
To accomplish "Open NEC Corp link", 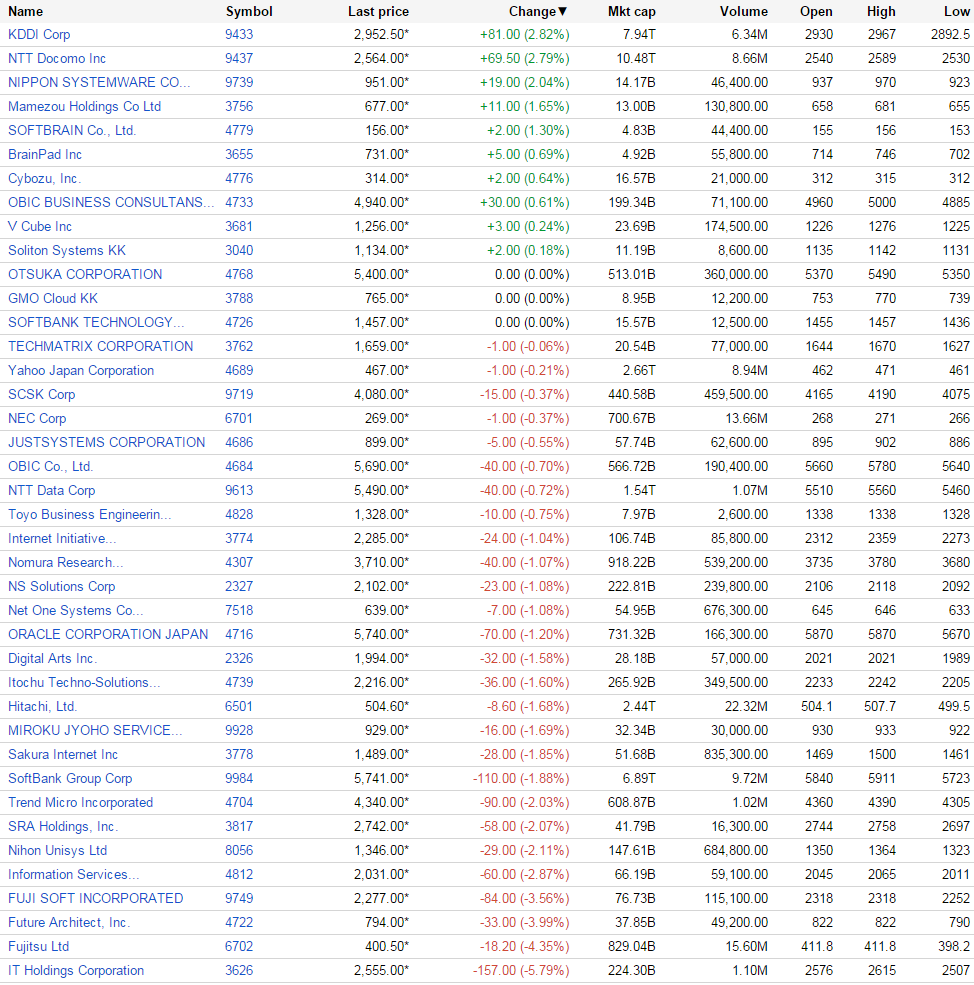I will 37,418.
